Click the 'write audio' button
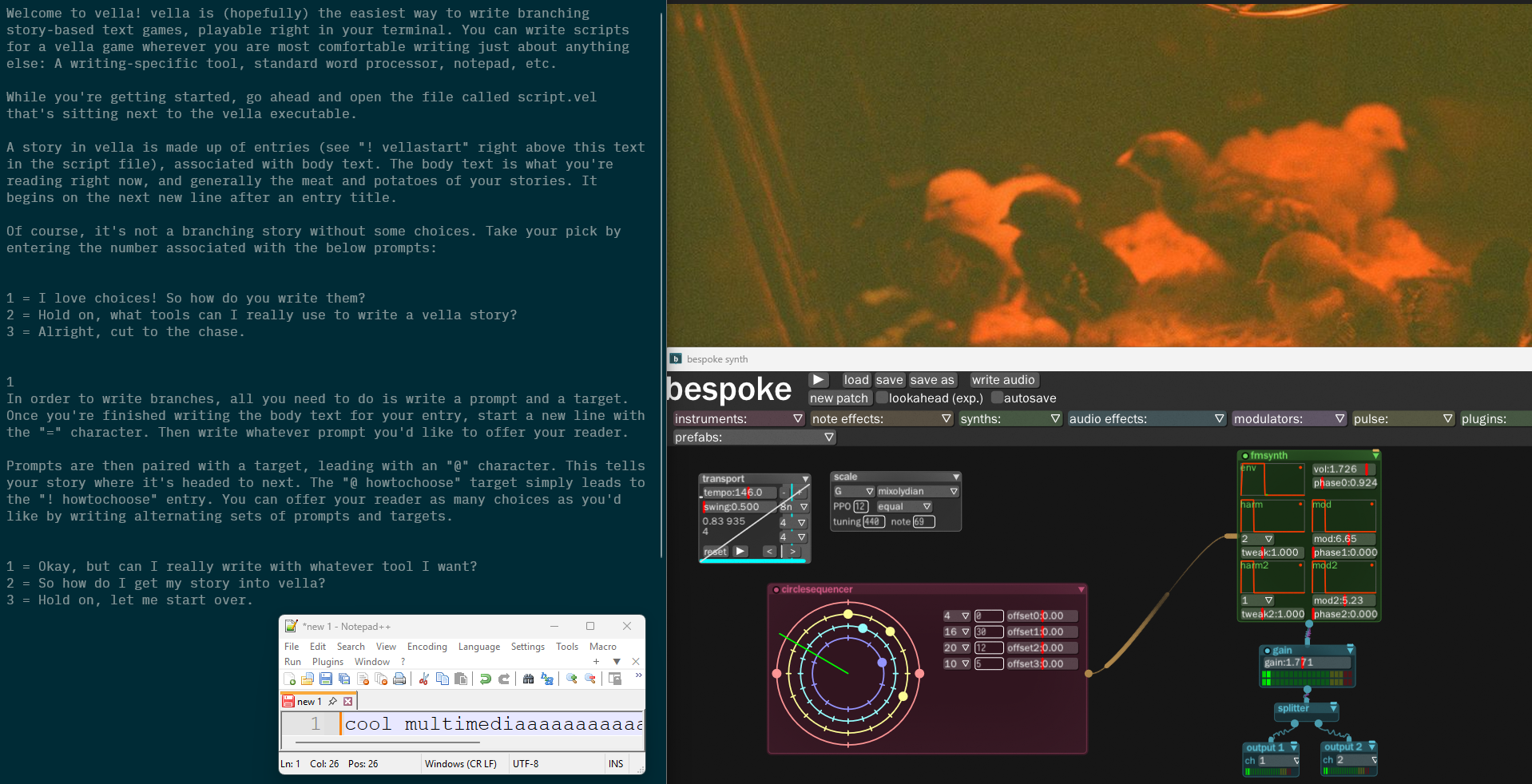 tap(1003, 380)
